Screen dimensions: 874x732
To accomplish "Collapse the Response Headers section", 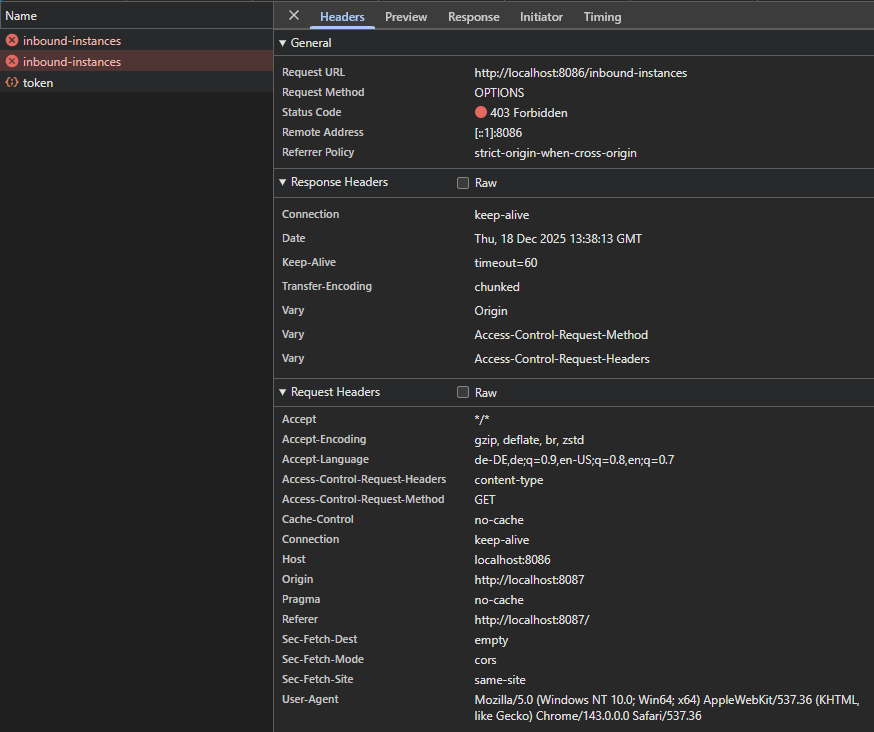I will pos(283,183).
